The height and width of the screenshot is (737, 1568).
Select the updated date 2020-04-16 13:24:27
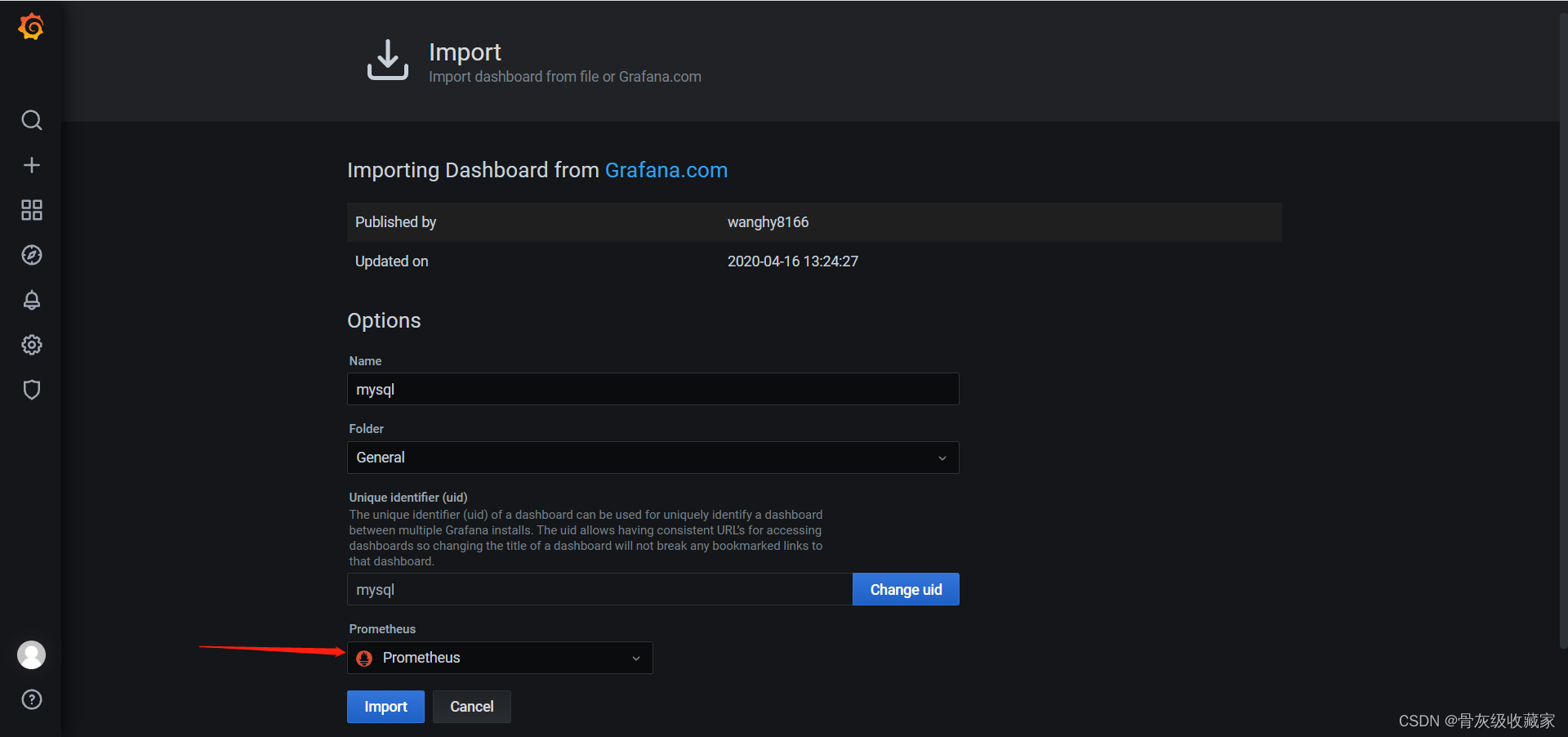(792, 261)
